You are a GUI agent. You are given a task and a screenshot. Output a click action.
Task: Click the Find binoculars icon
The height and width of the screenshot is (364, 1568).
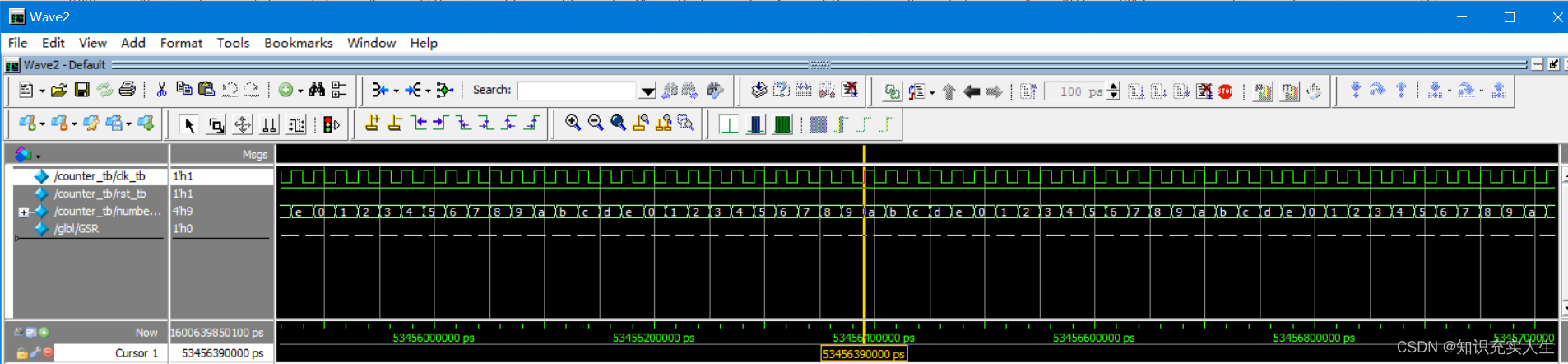click(317, 90)
